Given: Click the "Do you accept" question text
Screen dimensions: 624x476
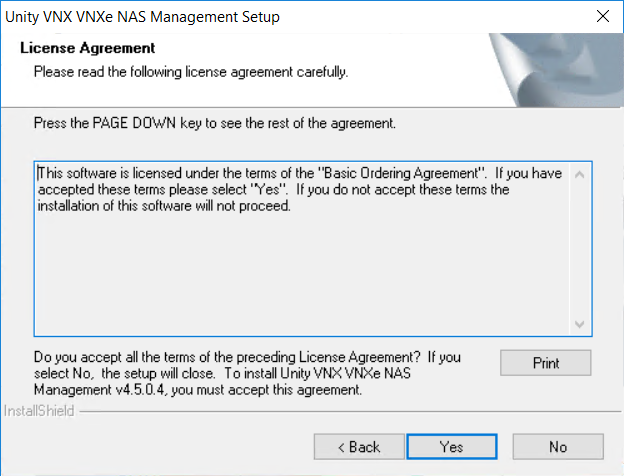Looking at the screenshot, I should click(x=230, y=357).
